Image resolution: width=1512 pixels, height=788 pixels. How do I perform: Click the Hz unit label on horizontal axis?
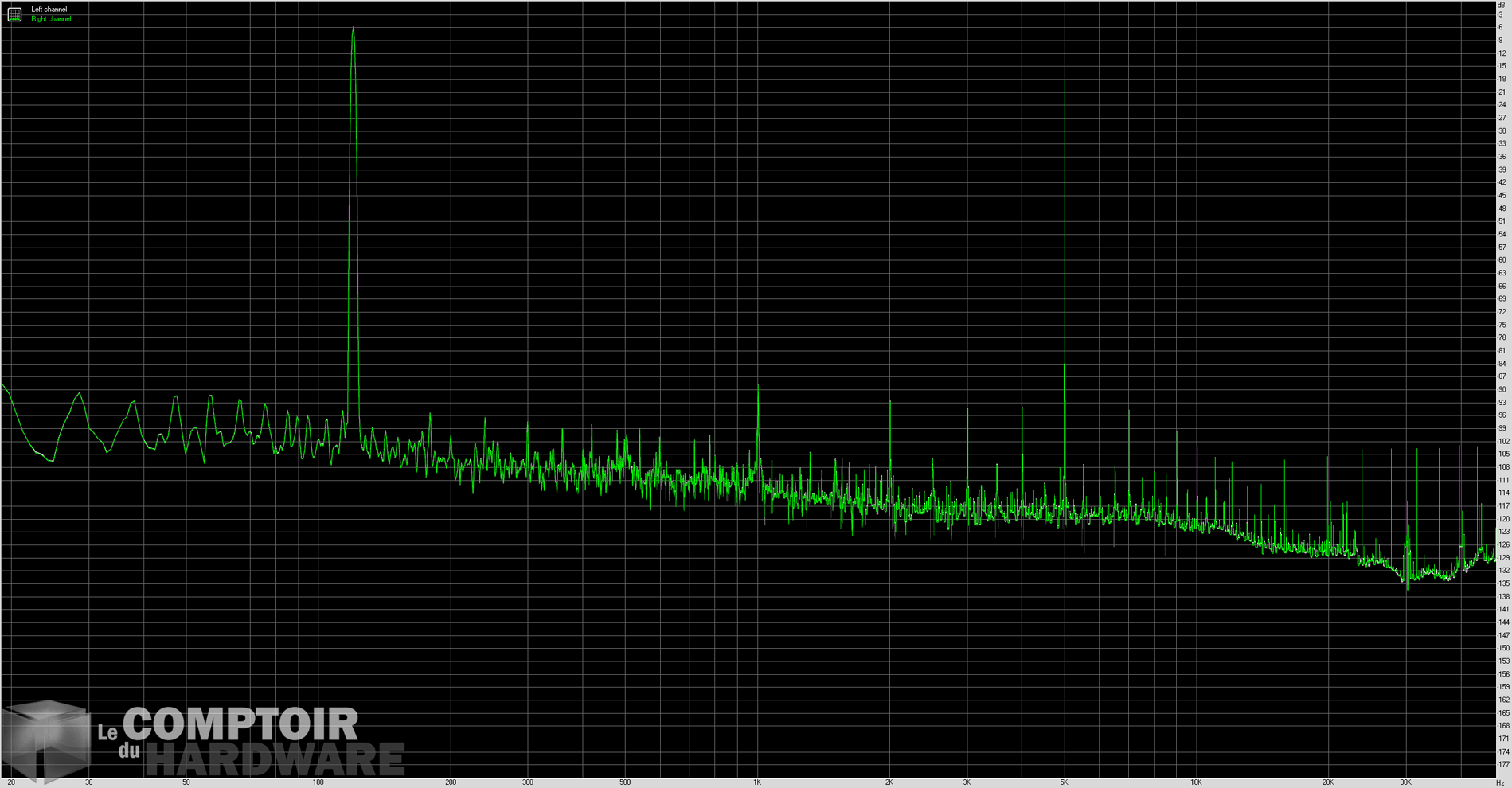(1500, 782)
